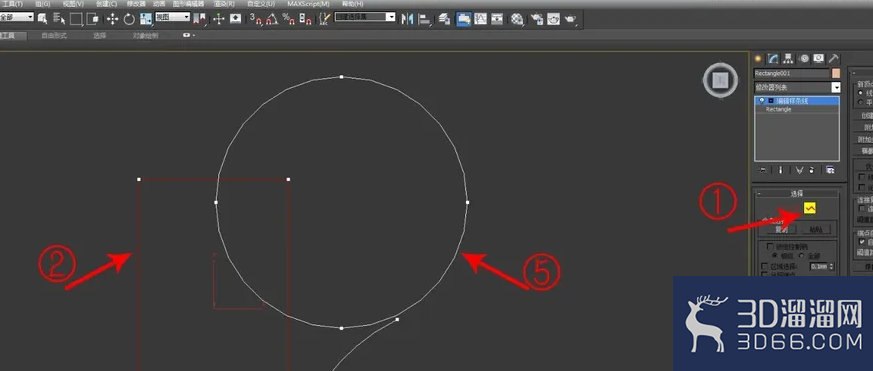
Task: Open the Create panel tab
Action: pyautogui.click(x=758, y=58)
